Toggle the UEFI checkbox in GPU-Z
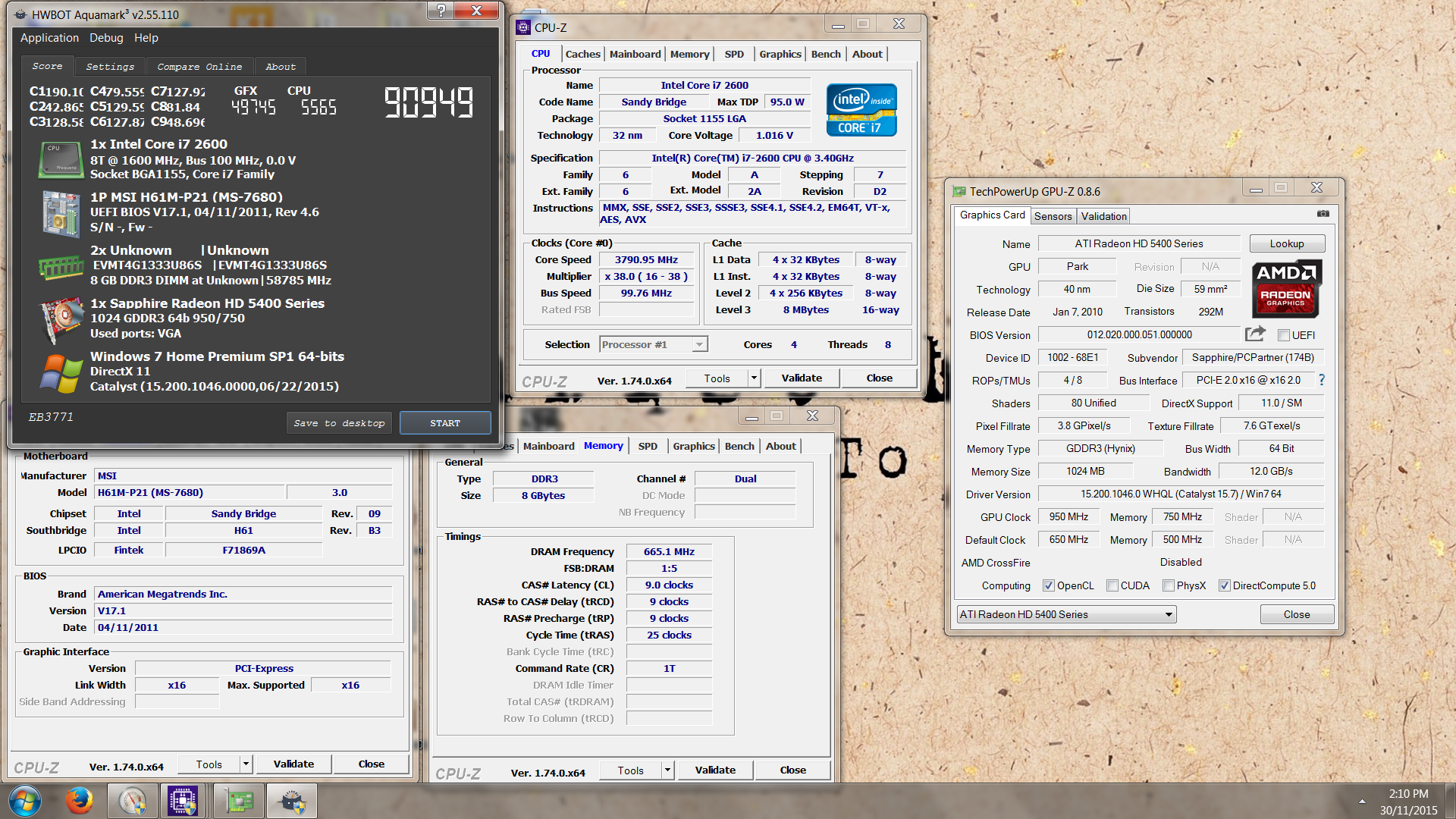 point(1284,335)
